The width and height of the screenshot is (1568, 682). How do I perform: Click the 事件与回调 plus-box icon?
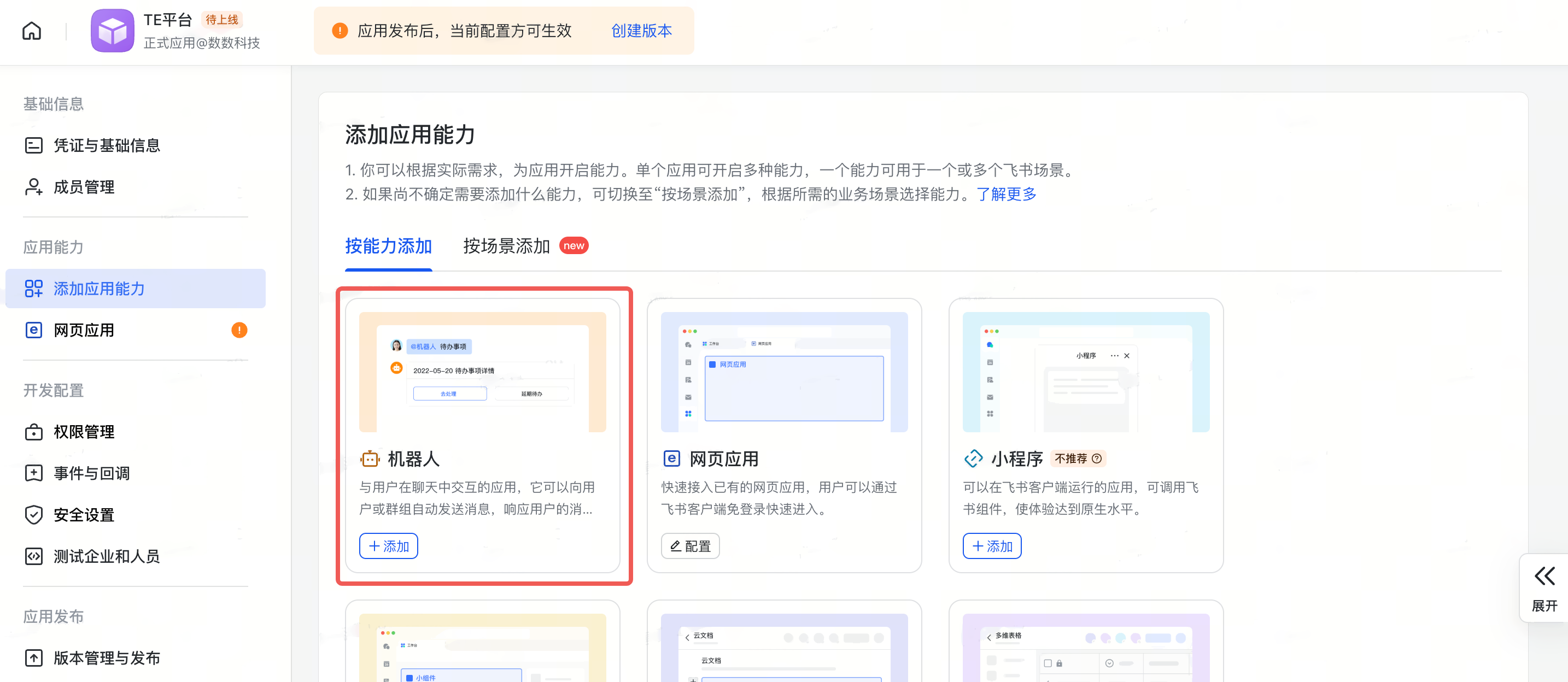click(x=33, y=473)
